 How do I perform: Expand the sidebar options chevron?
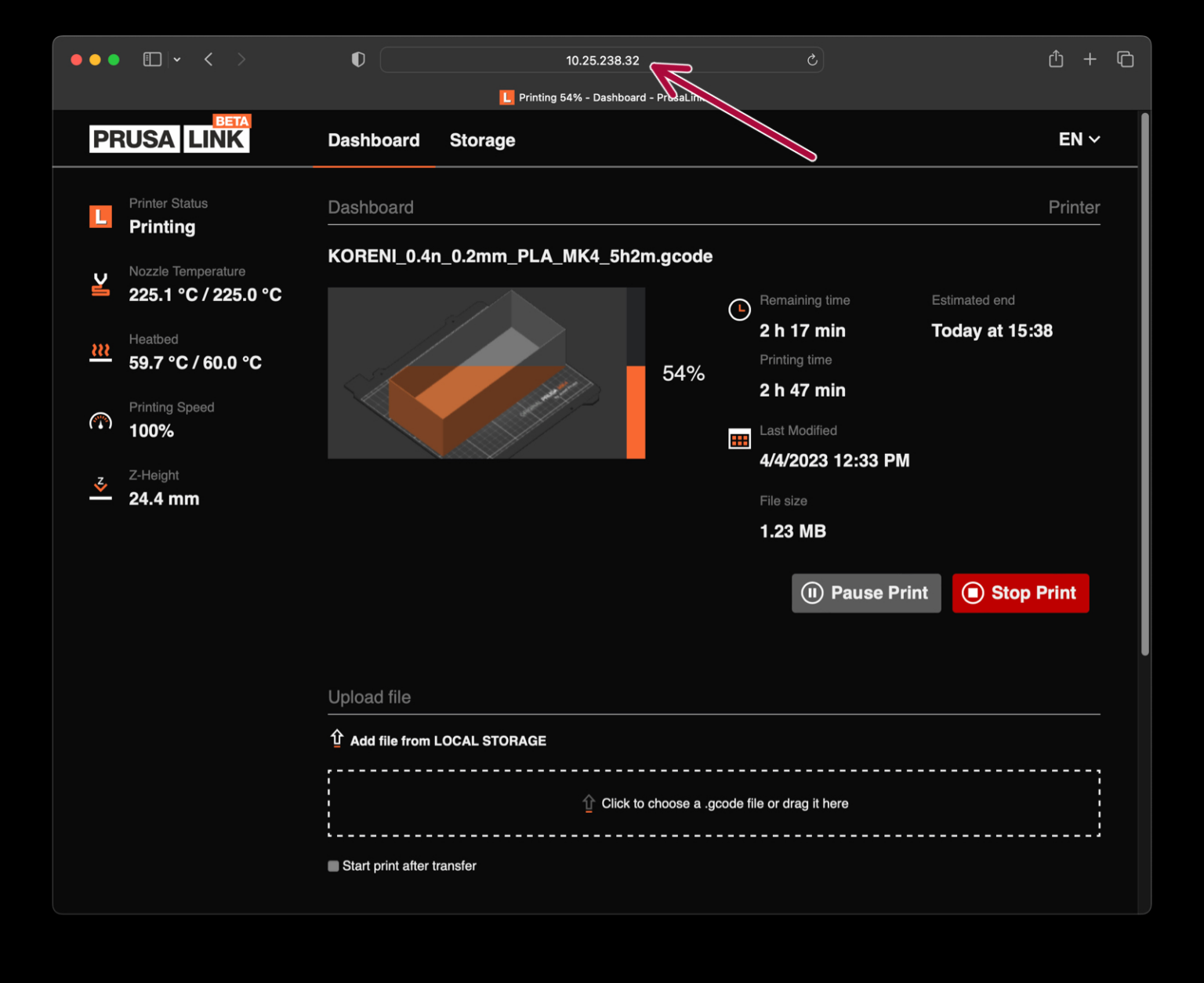pyautogui.click(x=177, y=59)
